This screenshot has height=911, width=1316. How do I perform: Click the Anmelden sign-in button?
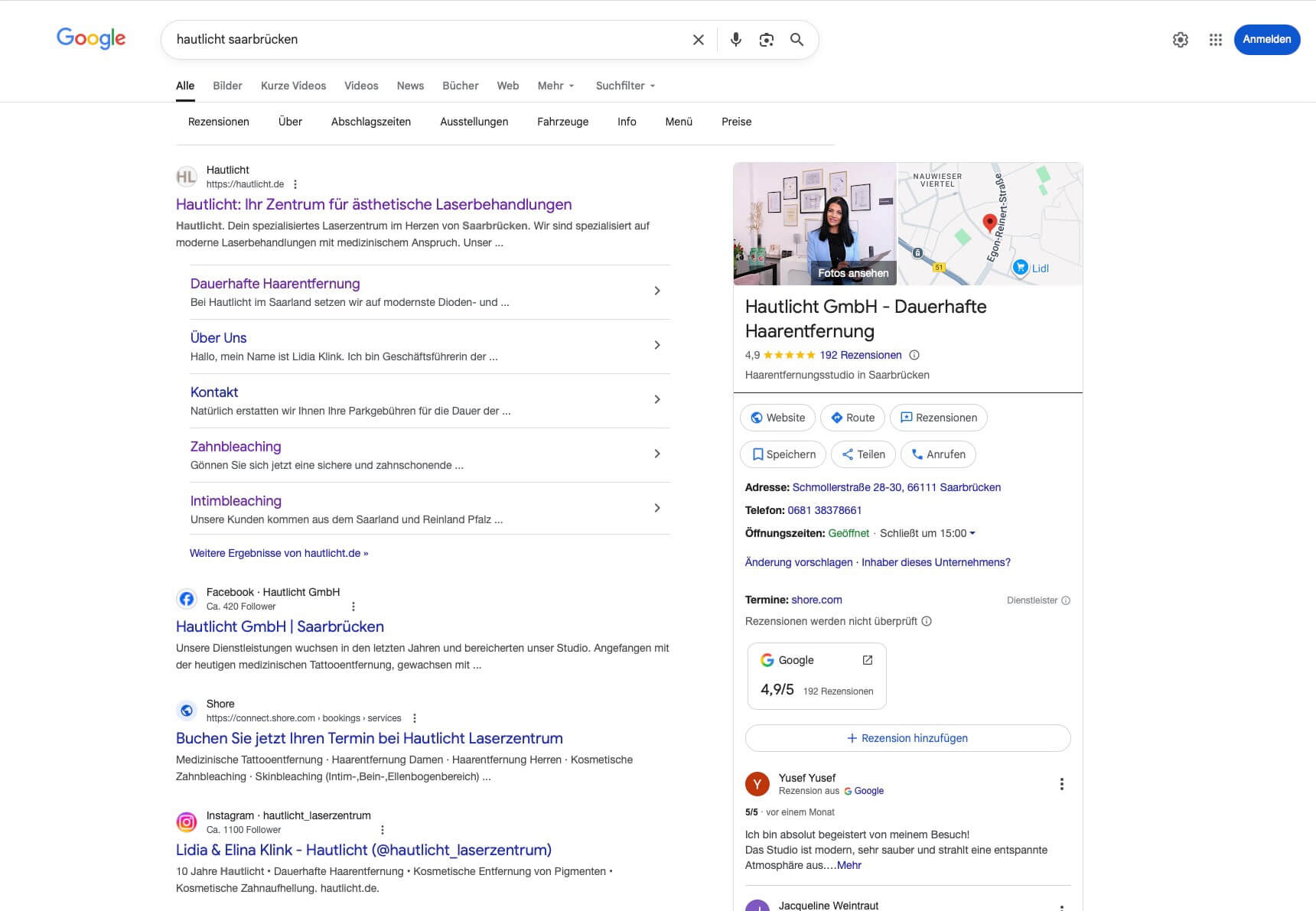(x=1266, y=40)
